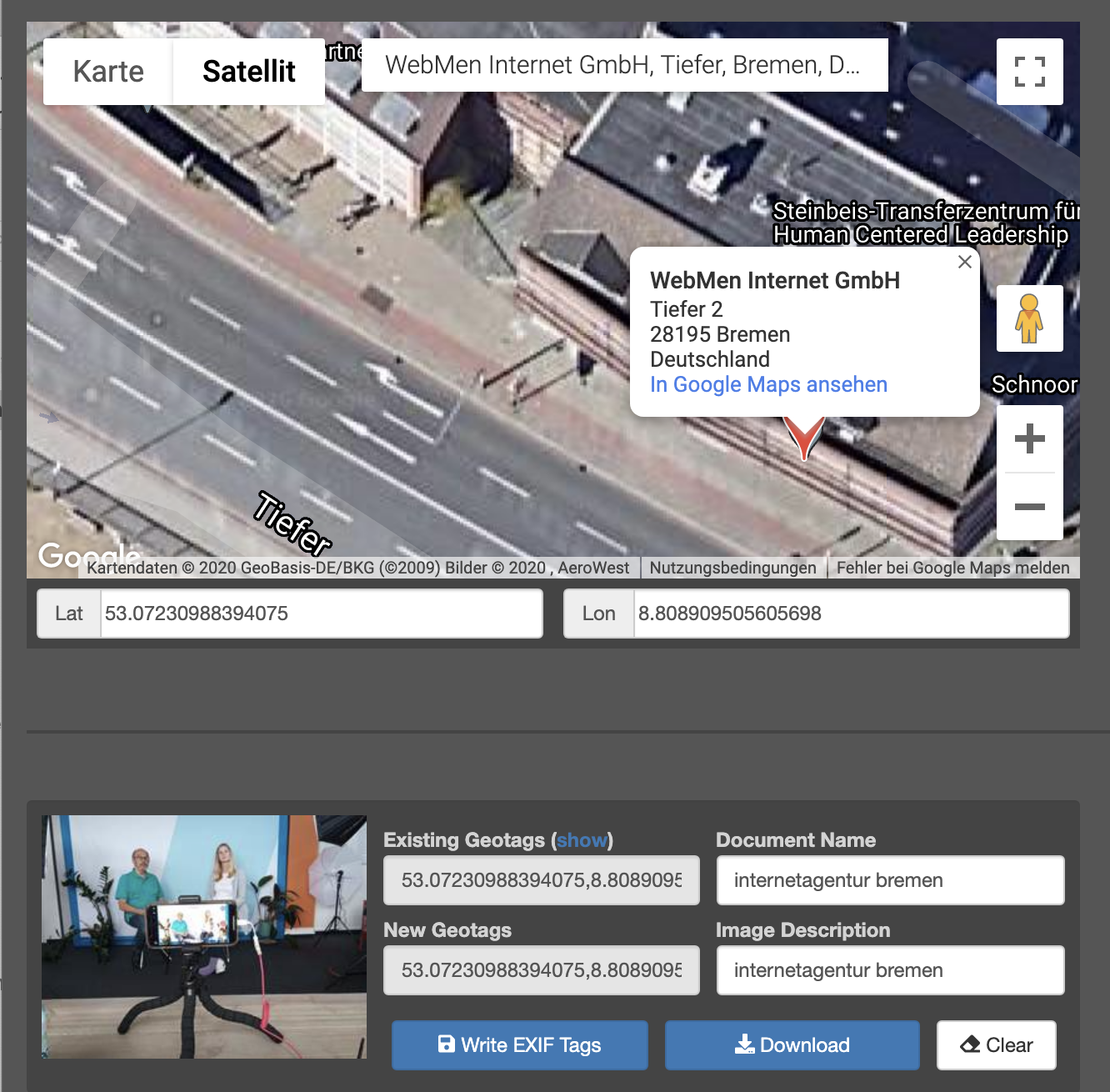Click the Tiefer street label on map
The image size is (1110, 1092).
[293, 523]
